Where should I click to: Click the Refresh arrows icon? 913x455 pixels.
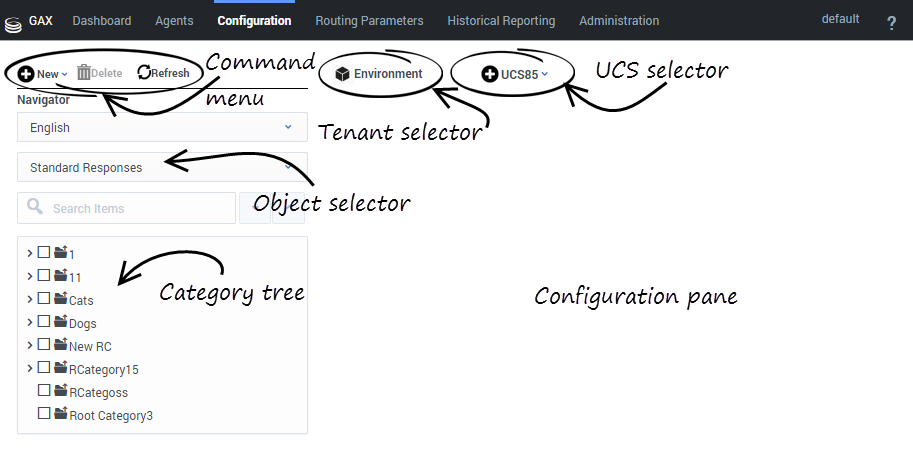click(x=144, y=72)
